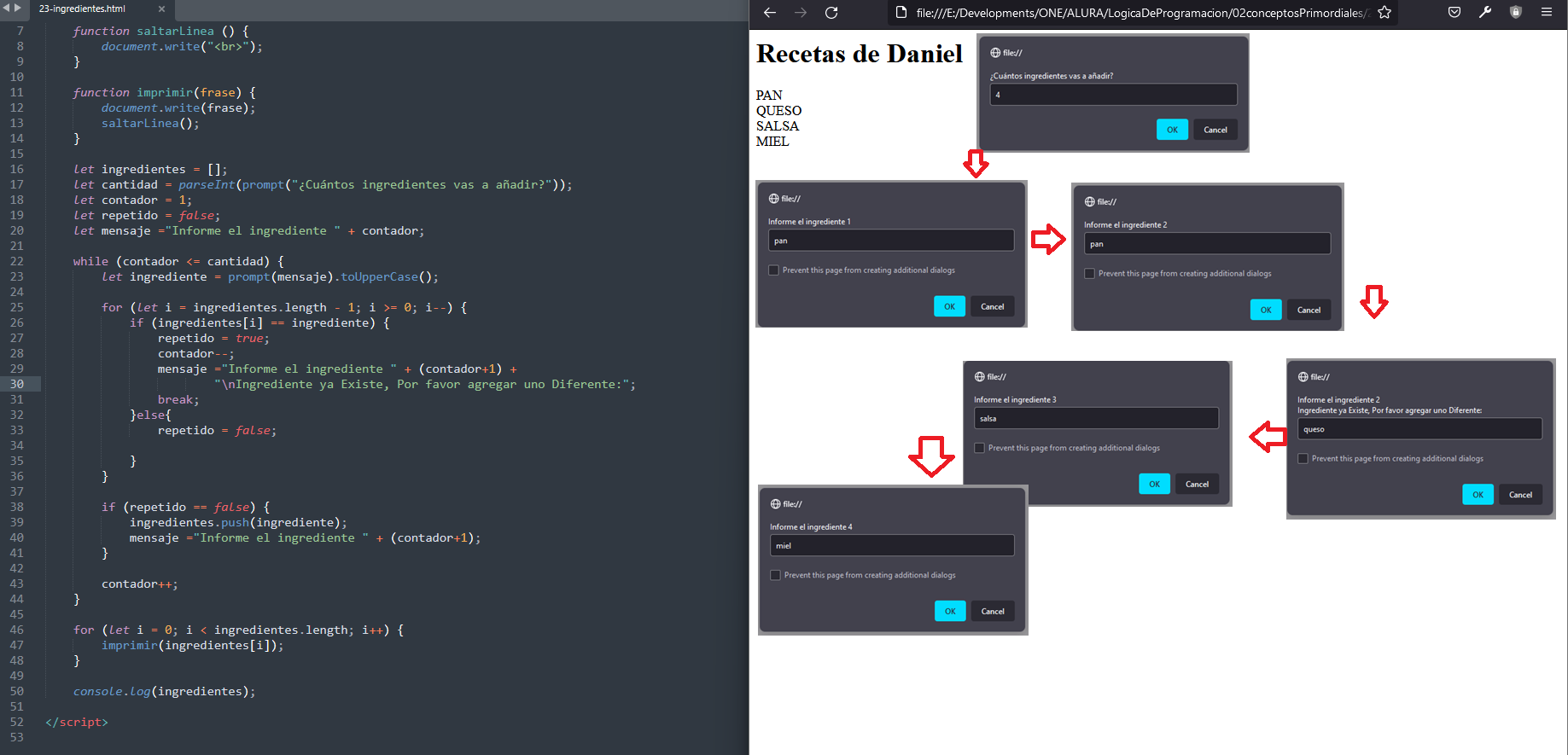Click the file page icon in the address bar
The image size is (1568, 755).
tap(901, 13)
